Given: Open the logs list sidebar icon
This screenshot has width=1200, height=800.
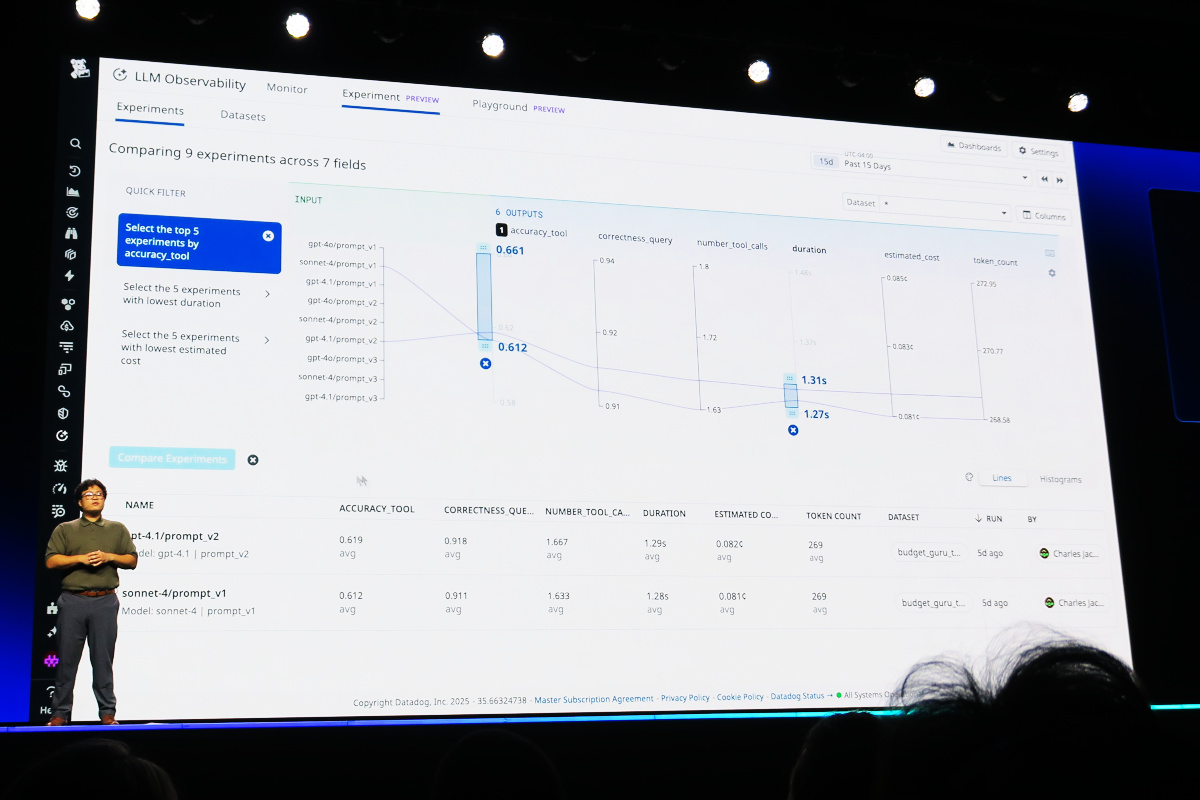Looking at the screenshot, I should [66, 347].
